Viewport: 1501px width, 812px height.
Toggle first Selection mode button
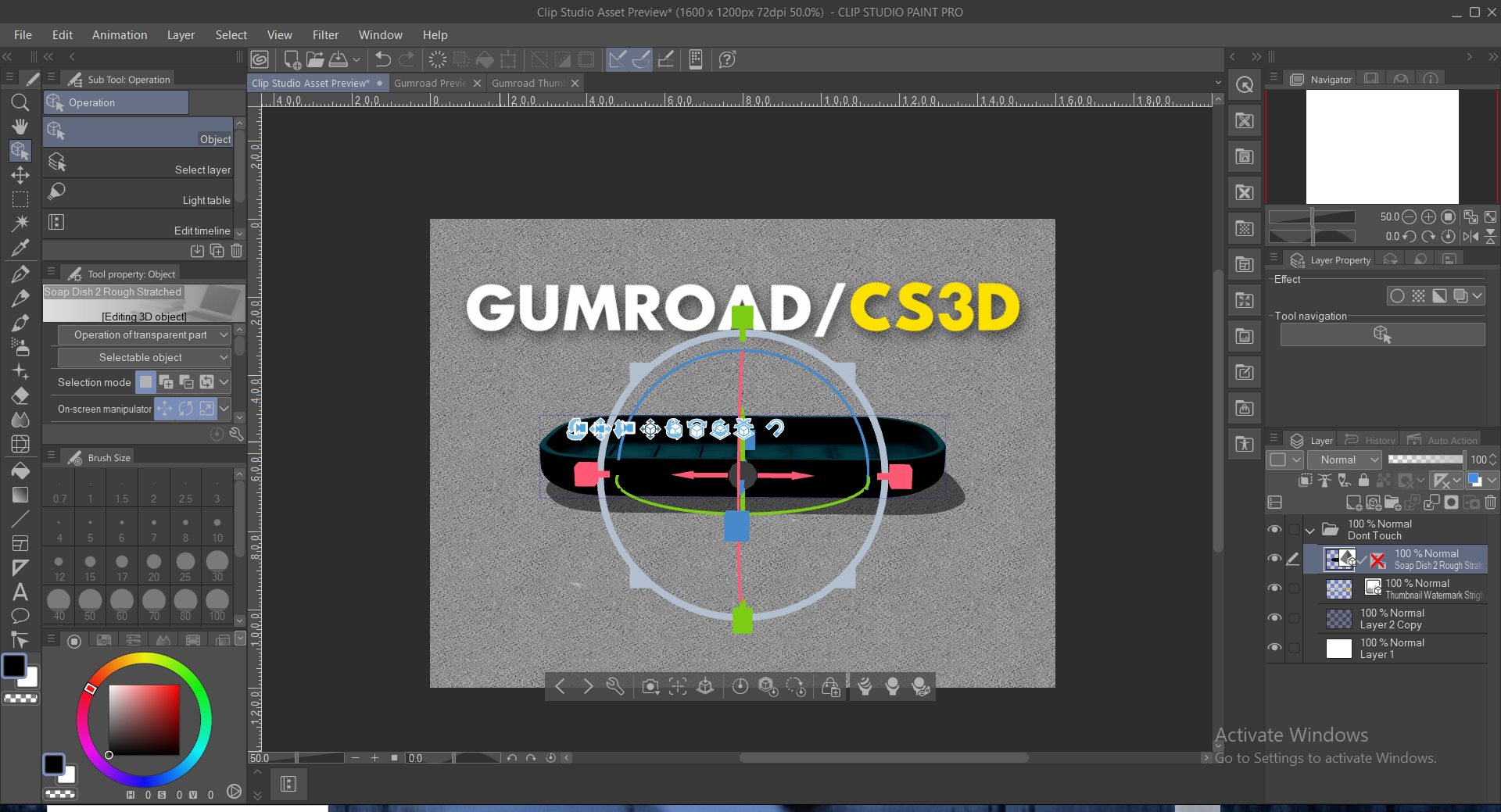[146, 382]
